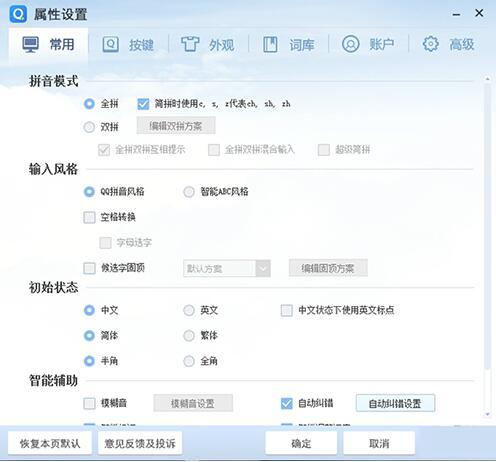The height and width of the screenshot is (462, 496).
Task: Click the book icon of 词库 tab
Action: click(x=270, y=44)
